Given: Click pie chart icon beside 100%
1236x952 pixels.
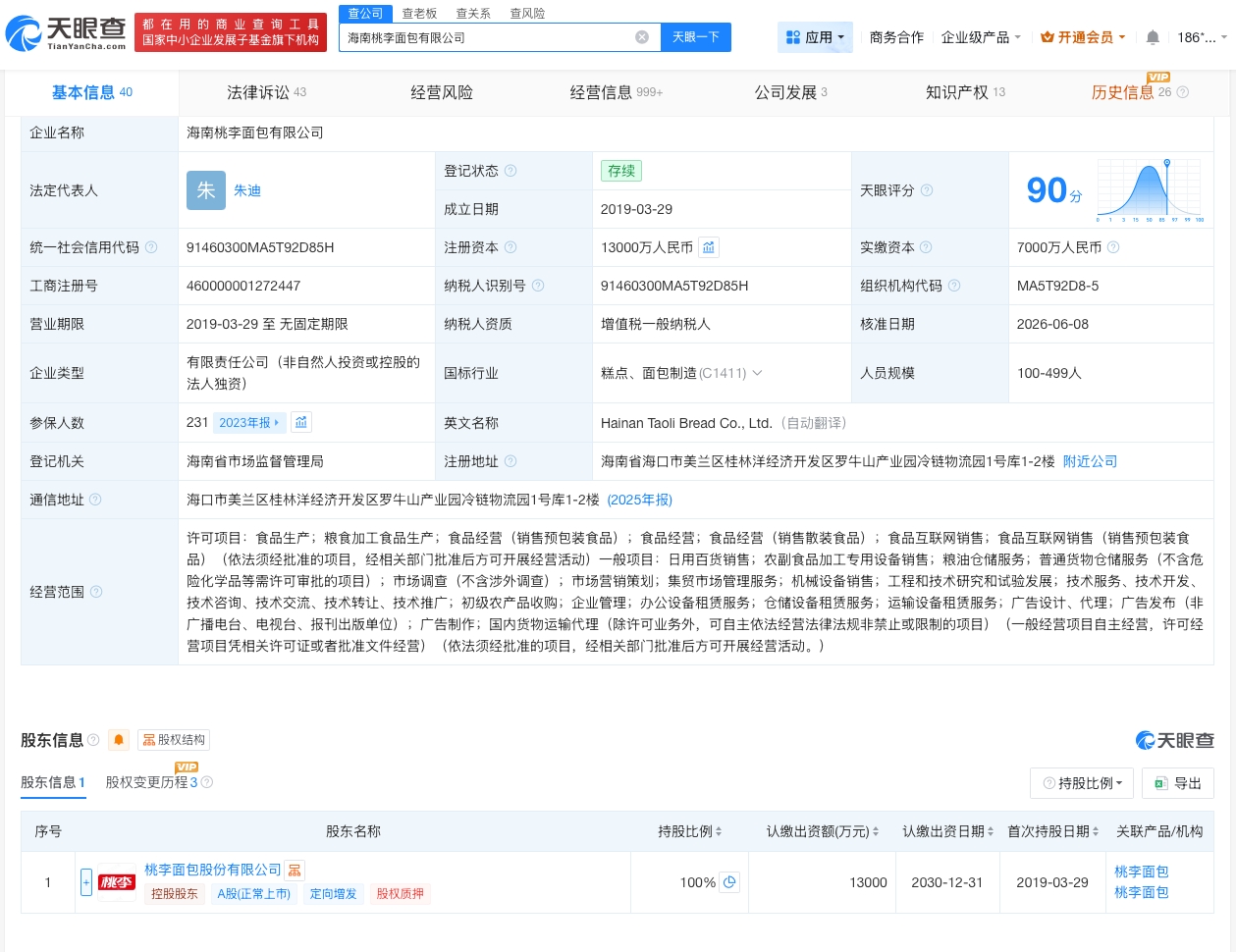Looking at the screenshot, I should coord(729,882).
